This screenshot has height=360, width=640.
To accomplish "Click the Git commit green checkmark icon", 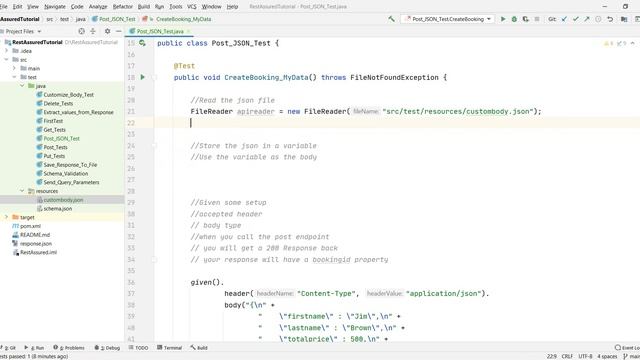I will [x=576, y=19].
